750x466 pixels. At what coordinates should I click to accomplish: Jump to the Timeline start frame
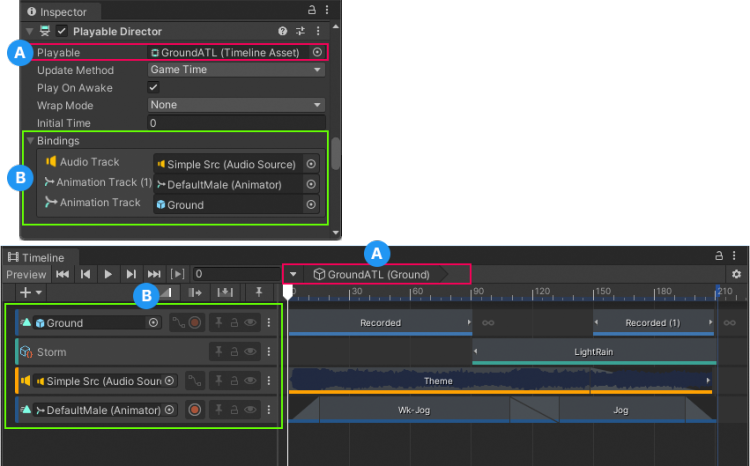coord(62,274)
